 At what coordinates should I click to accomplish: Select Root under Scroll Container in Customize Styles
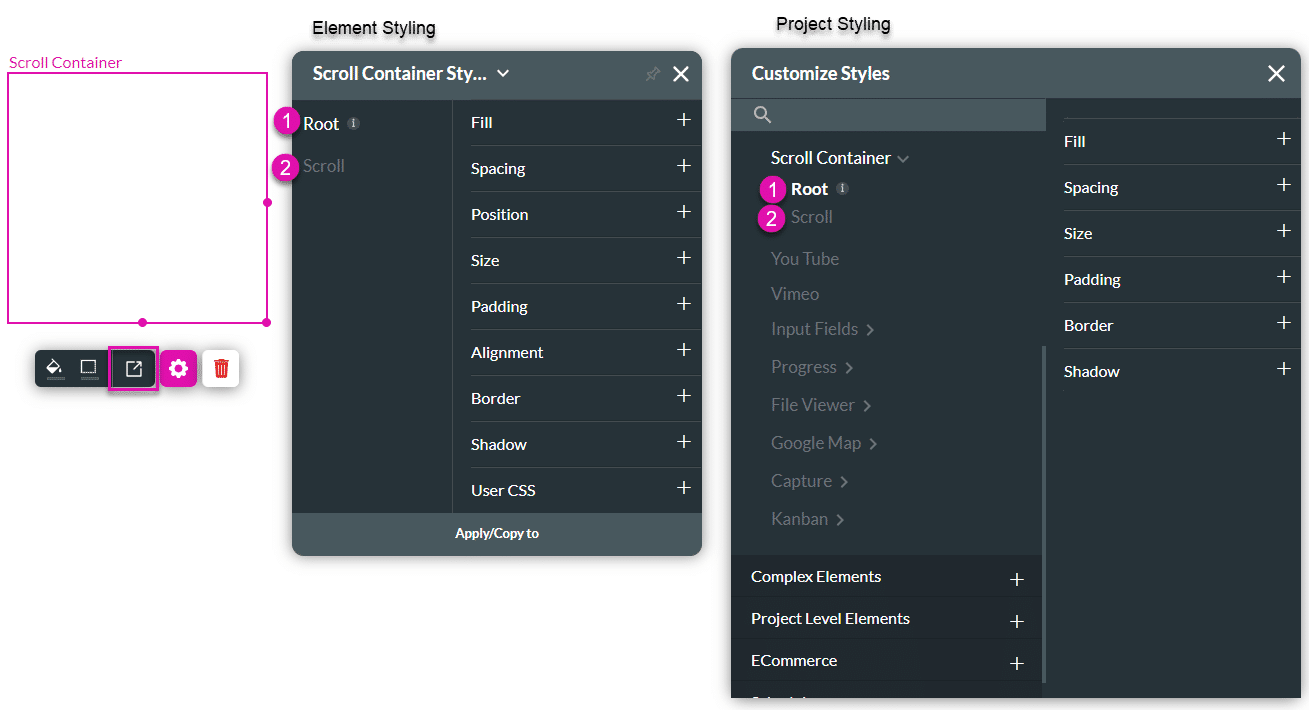pos(809,189)
